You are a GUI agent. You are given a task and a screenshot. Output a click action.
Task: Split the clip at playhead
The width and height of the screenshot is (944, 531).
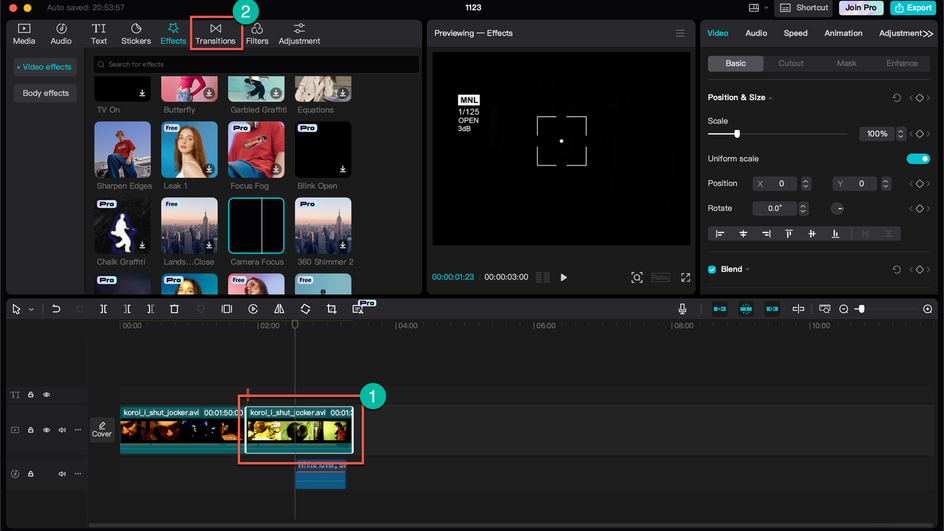pos(104,309)
